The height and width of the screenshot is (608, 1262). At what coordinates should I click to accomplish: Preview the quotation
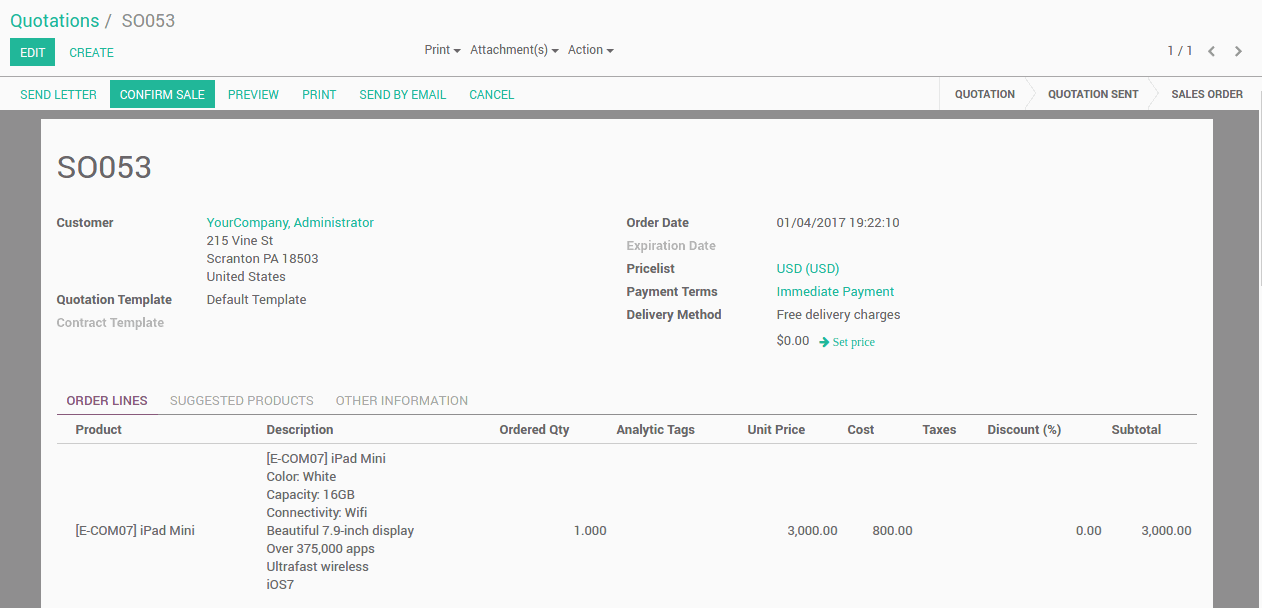click(x=253, y=95)
